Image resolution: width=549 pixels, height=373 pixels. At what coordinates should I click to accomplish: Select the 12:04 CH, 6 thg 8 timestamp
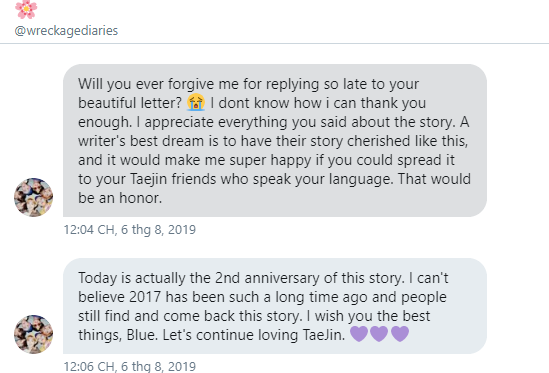pos(130,230)
